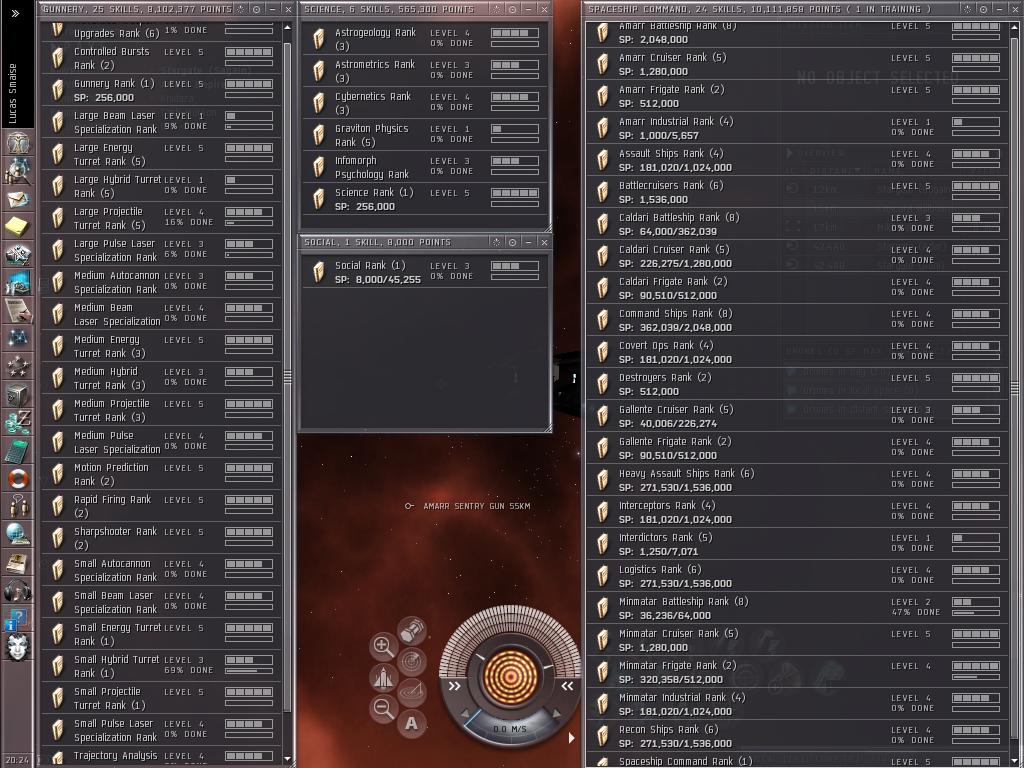Click the Minmatar Battleship level progress bar
Image resolution: width=1024 pixels, height=768 pixels.
coord(976,601)
